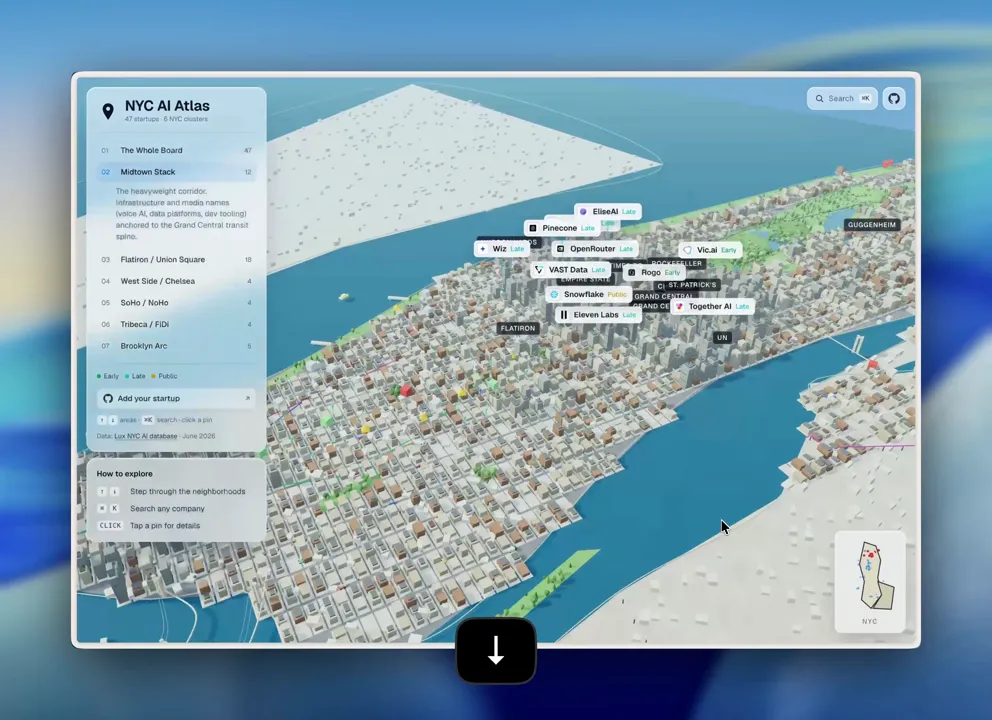Click the FLATIRON landmark label
Screen dimensions: 992x720
[x=518, y=328]
